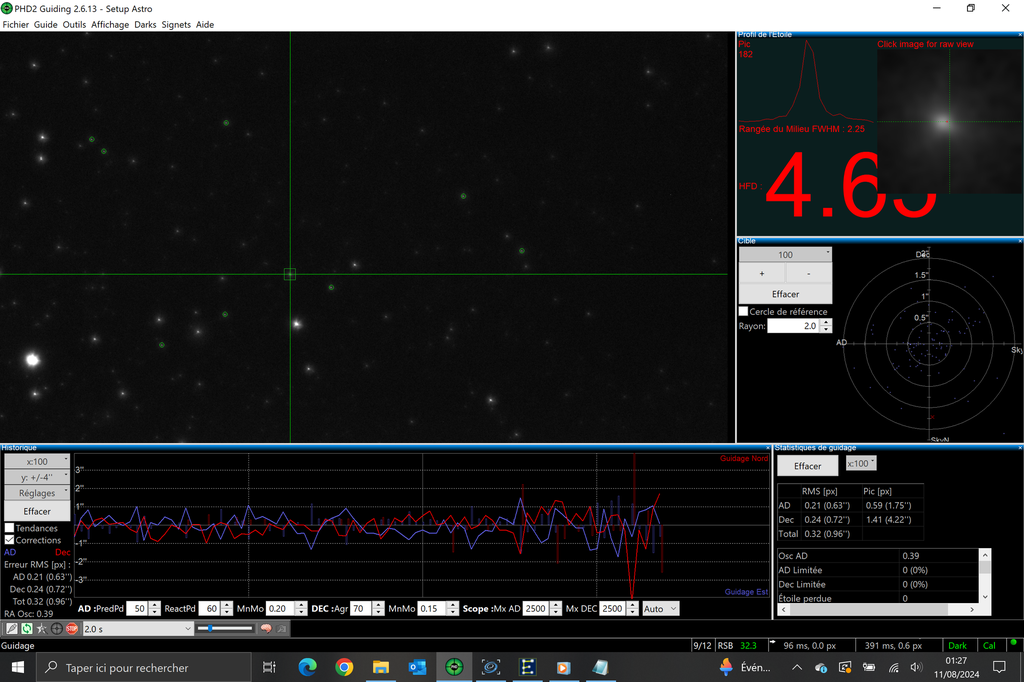The height and width of the screenshot is (682, 1024).
Task: Open the Réglages dropdown button
Action: (x=37, y=493)
